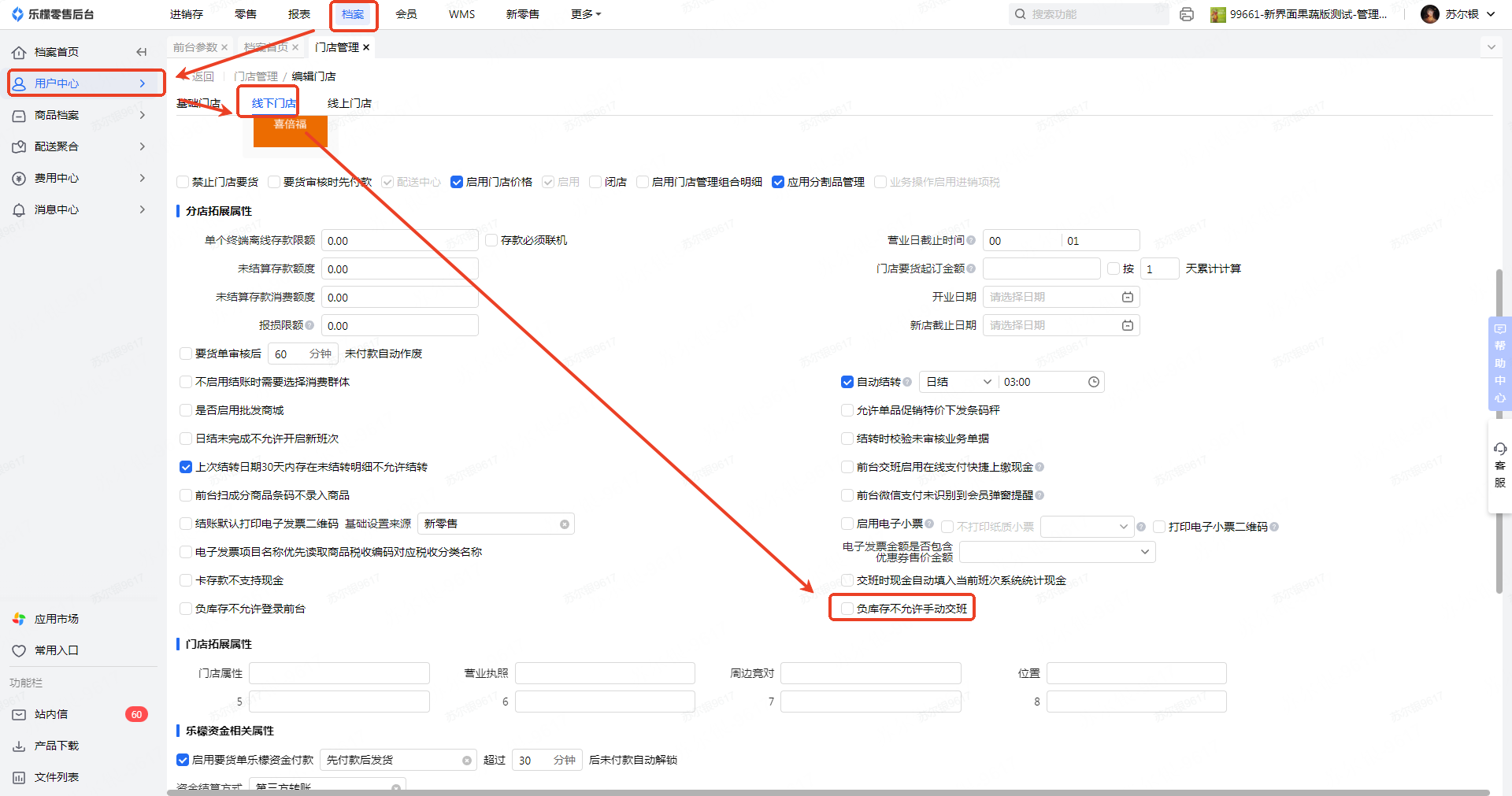Screen dimensions: 1512x796
Task: Click the 用户中心 person icon
Action: point(19,83)
